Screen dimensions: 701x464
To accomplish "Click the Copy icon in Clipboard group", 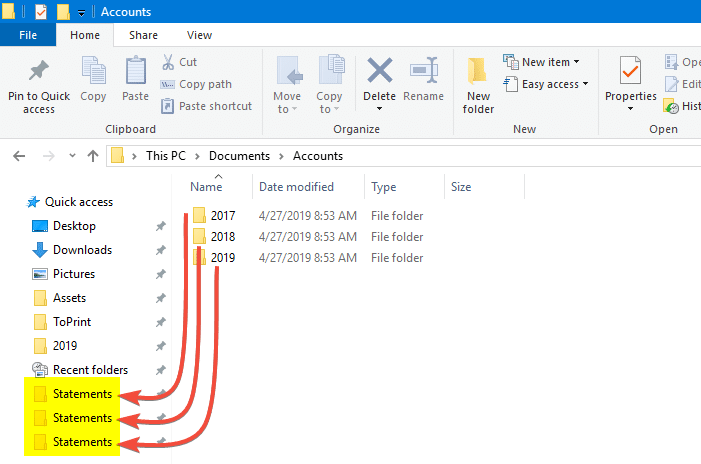I will point(93,70).
